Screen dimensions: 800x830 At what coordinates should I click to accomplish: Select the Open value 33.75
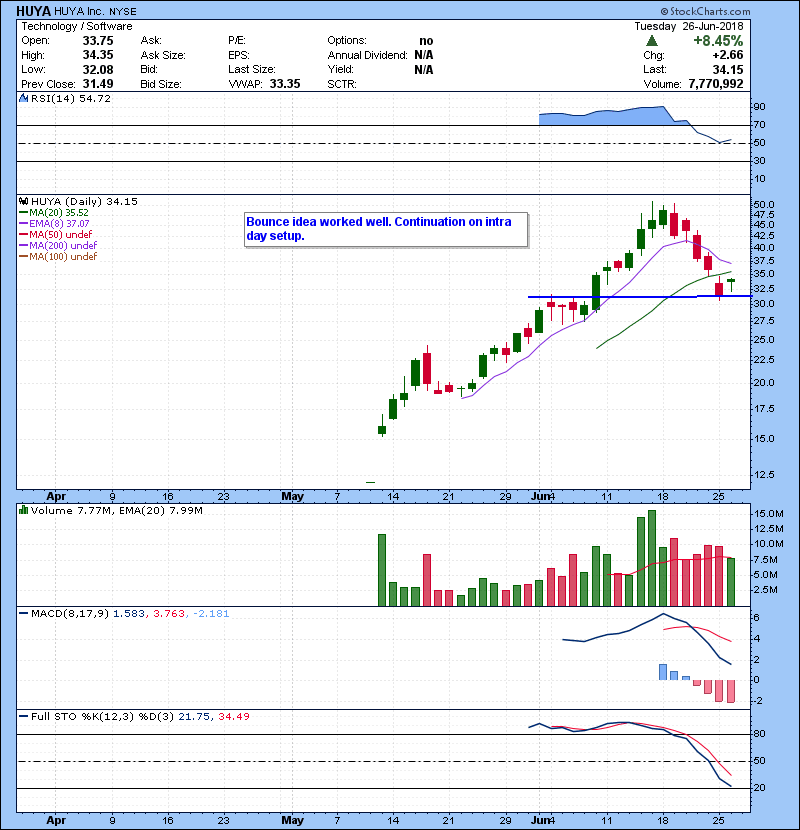(x=98, y=41)
